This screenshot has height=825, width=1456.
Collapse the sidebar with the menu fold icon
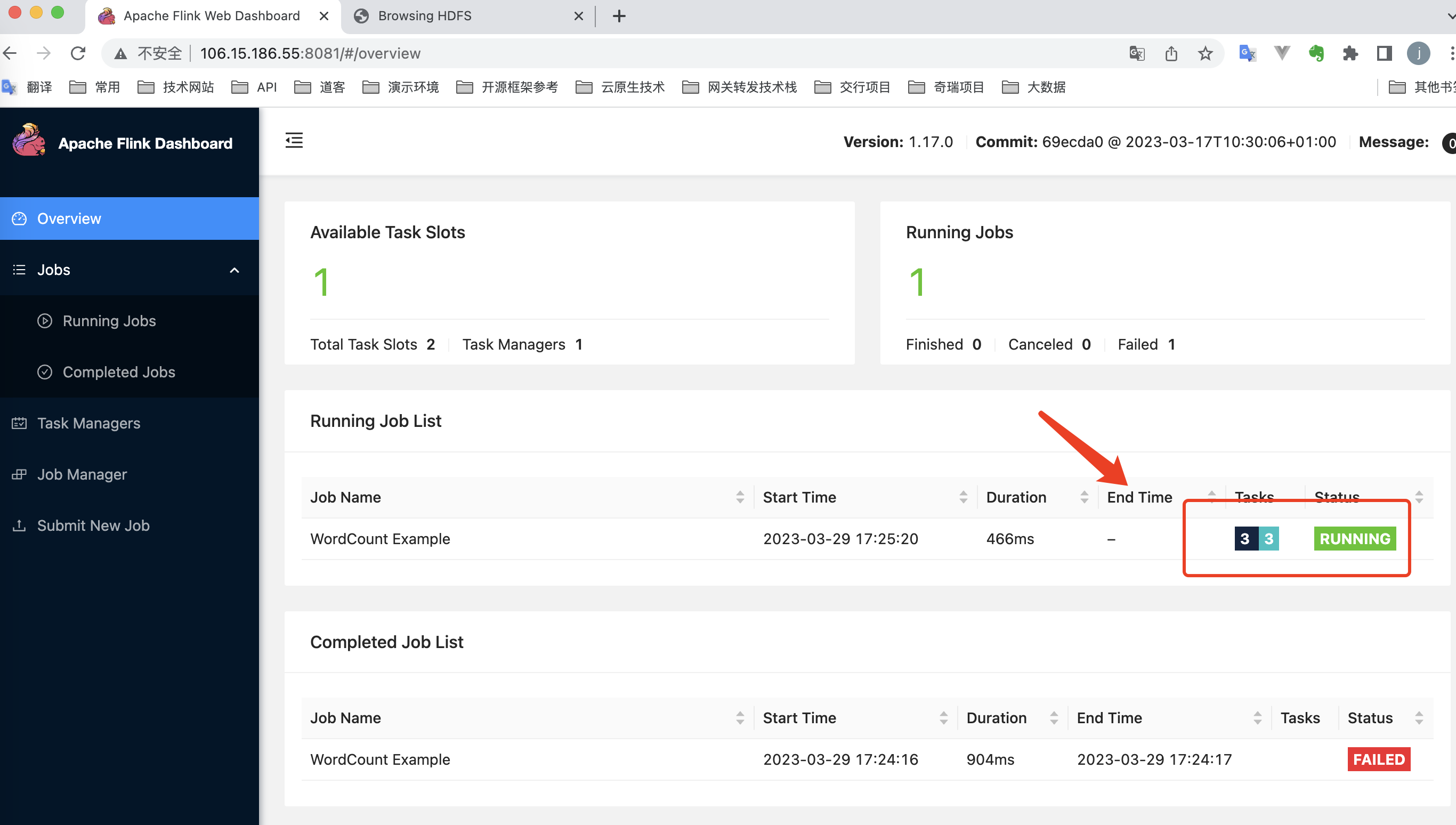click(294, 140)
